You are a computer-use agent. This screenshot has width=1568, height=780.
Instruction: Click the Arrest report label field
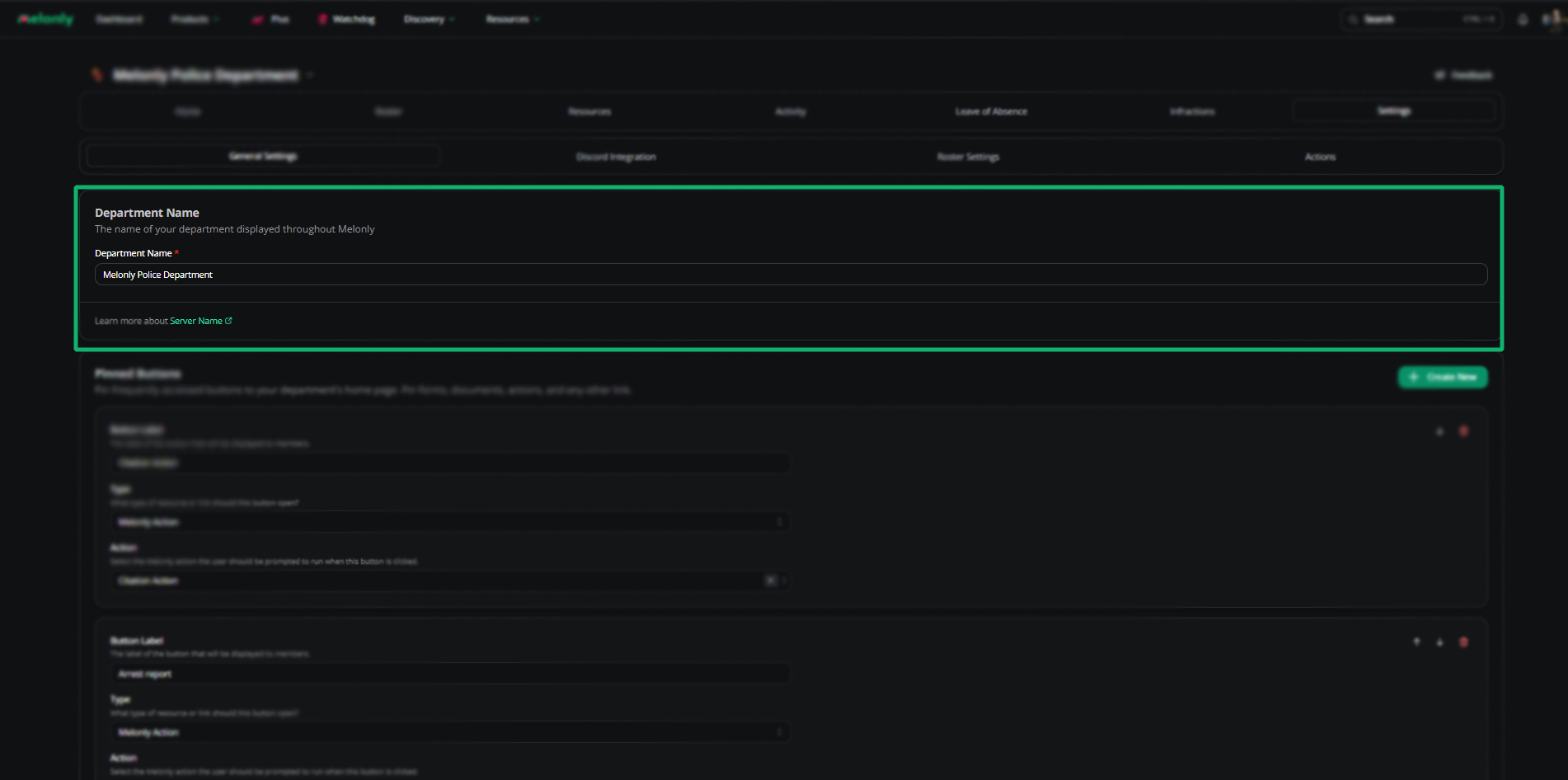coord(450,674)
